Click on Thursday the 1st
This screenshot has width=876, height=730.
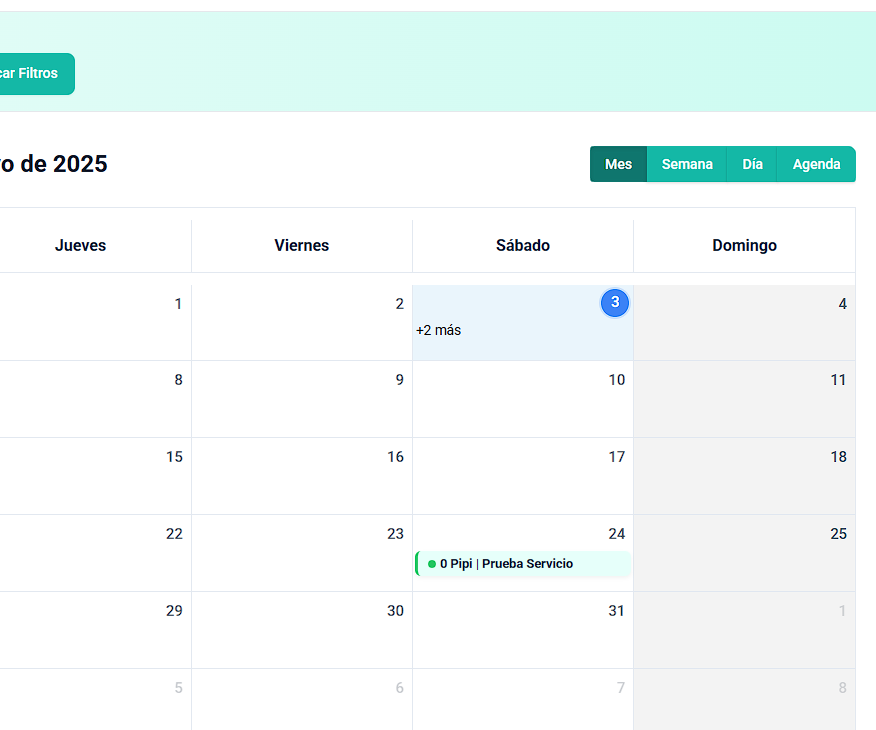click(x=95, y=322)
